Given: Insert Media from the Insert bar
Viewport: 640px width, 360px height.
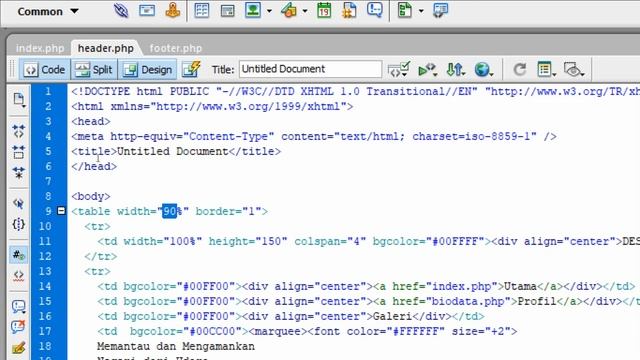Looking at the screenshot, I should [289, 10].
